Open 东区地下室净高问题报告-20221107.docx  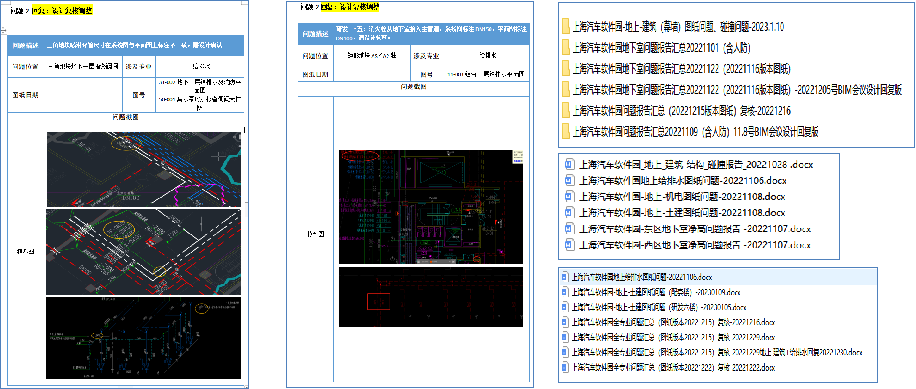pos(688,228)
